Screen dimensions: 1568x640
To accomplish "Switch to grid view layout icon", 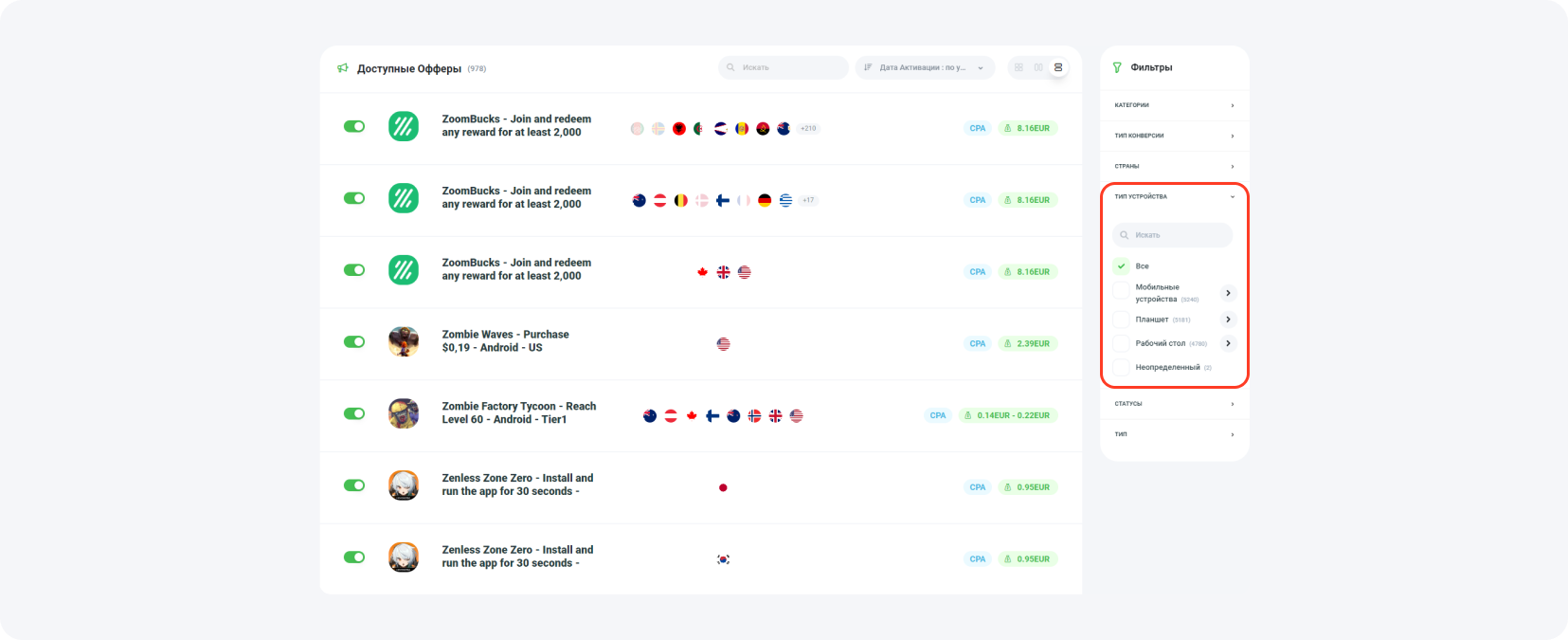I will (x=1018, y=67).
